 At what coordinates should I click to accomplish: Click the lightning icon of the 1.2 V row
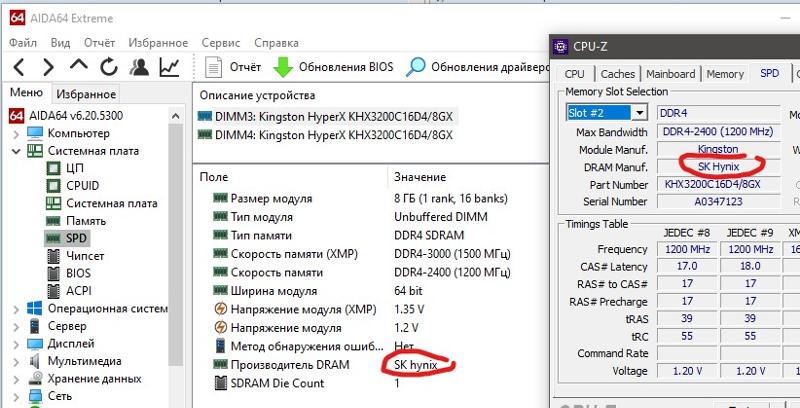[x=220, y=327]
